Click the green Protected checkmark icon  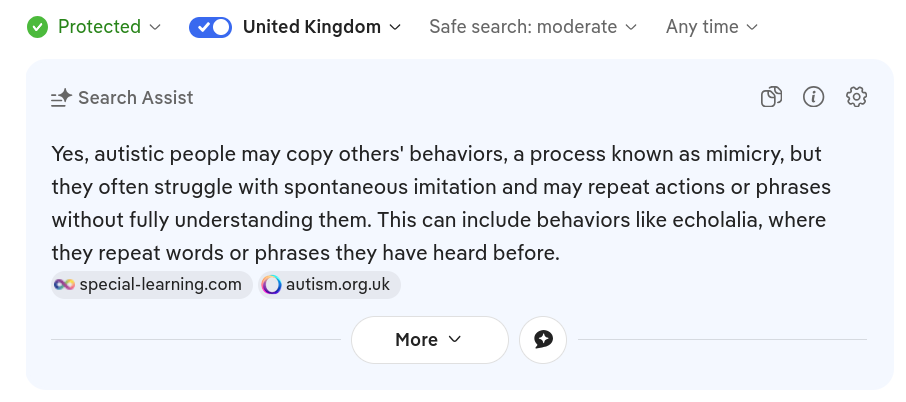click(38, 27)
